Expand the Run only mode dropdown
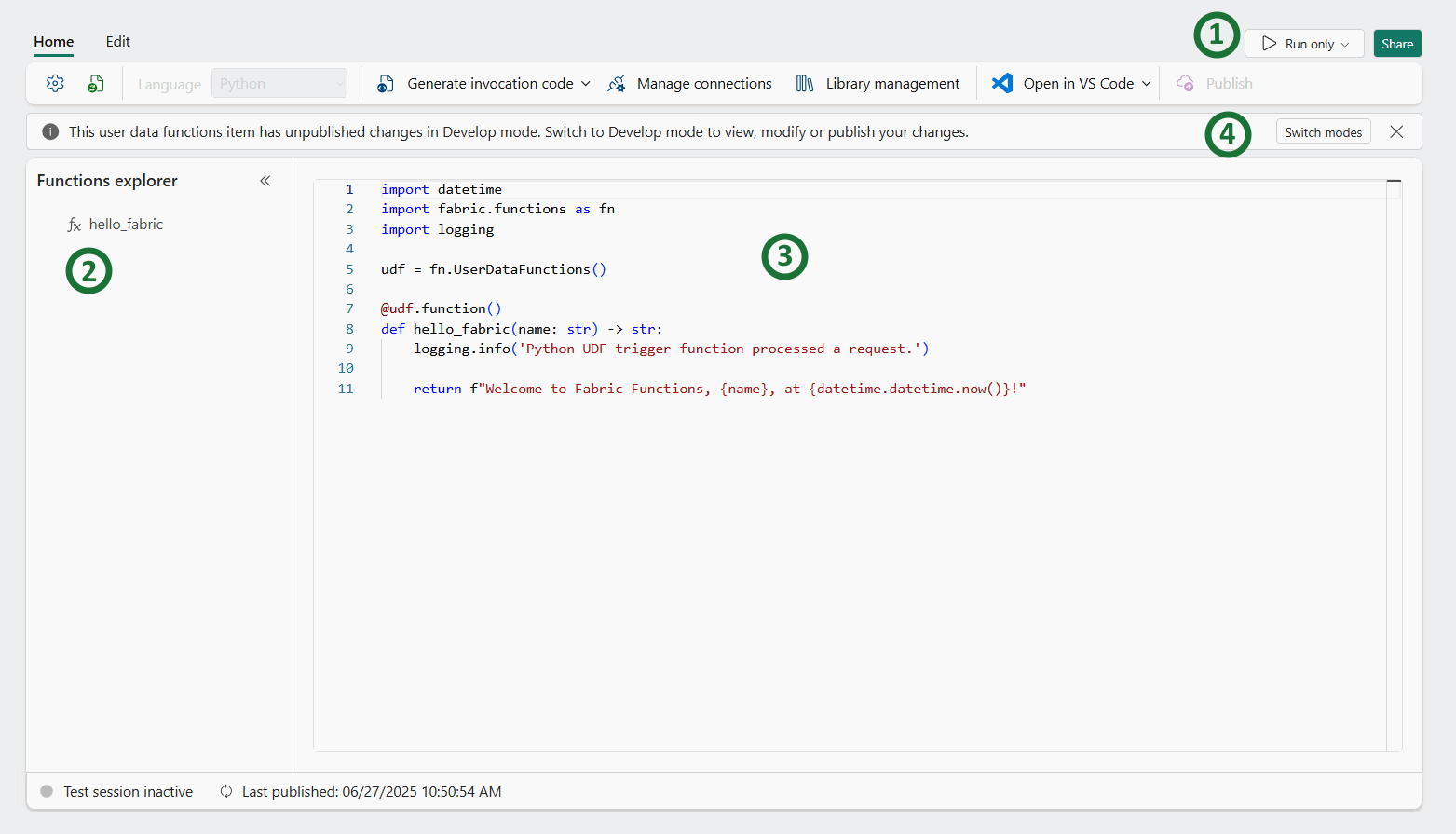 click(x=1345, y=45)
